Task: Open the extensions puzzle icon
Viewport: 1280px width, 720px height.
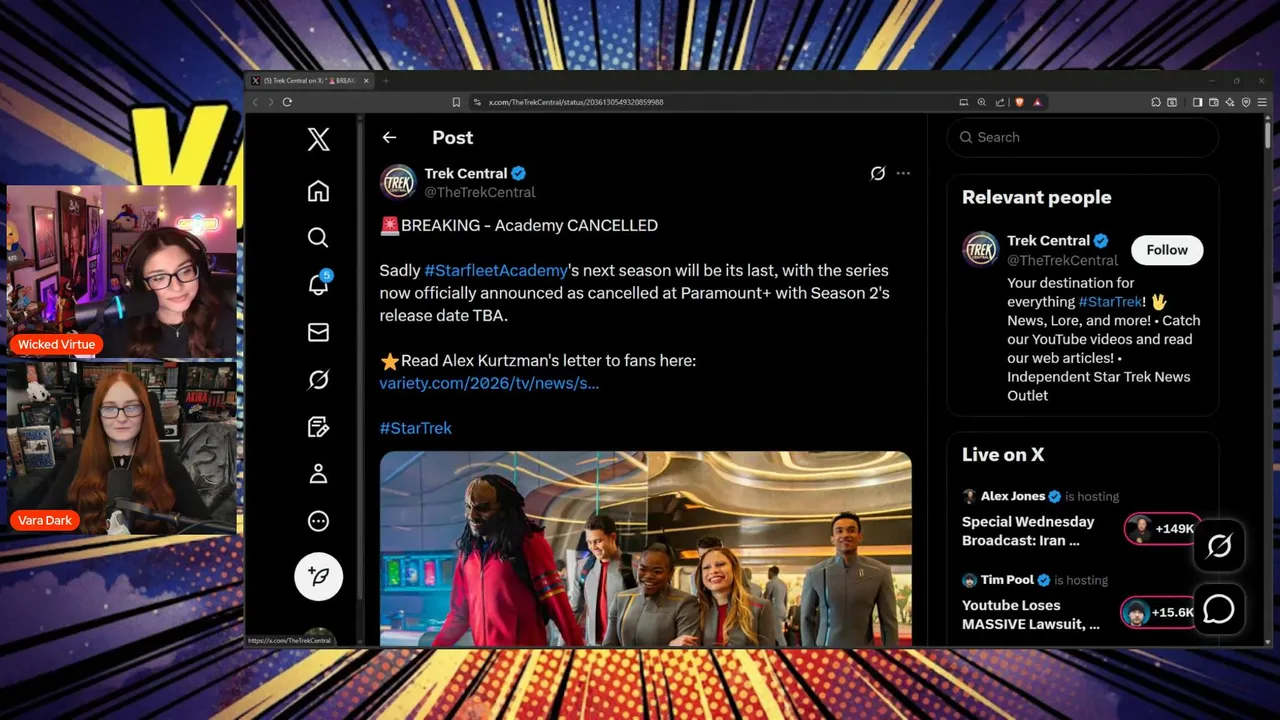Action: [x=1156, y=102]
